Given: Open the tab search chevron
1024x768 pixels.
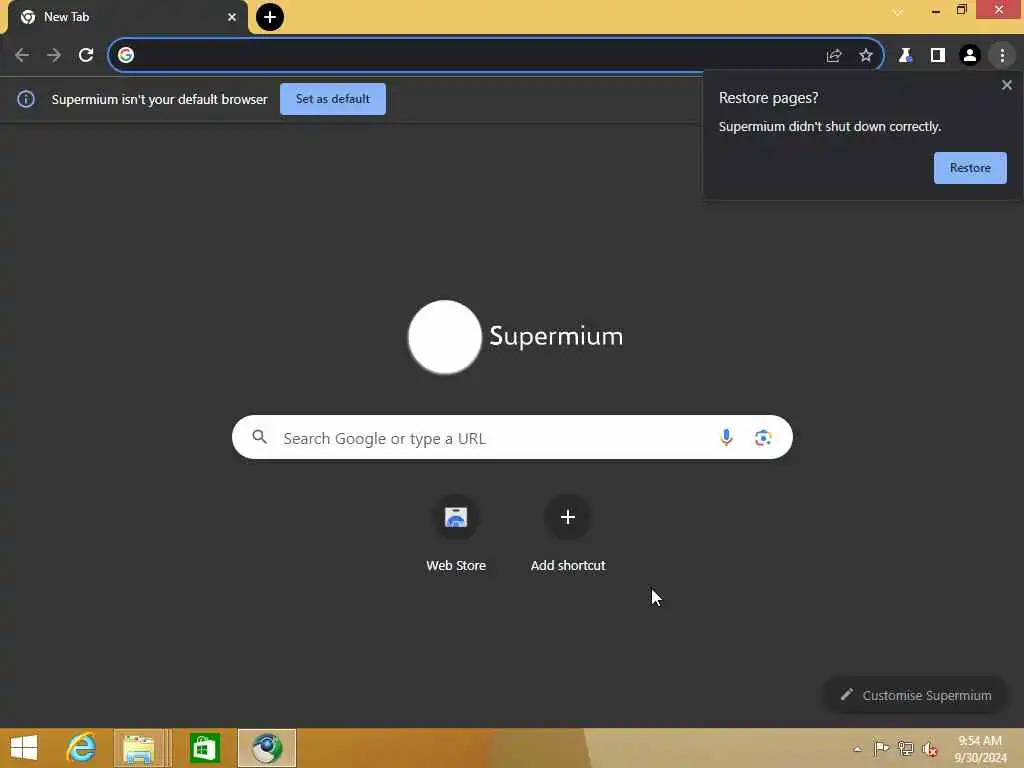Looking at the screenshot, I should (898, 12).
